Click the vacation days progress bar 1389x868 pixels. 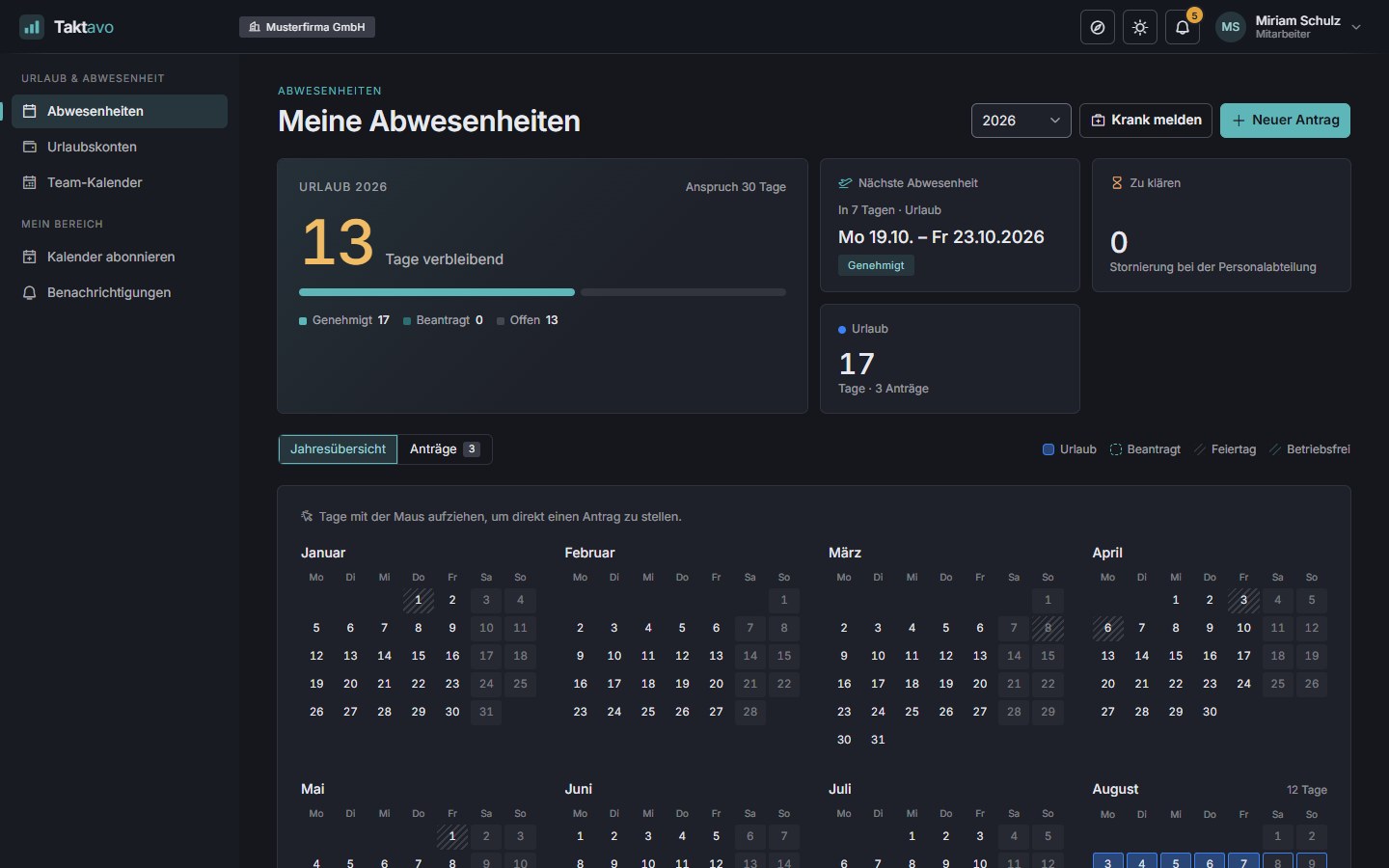tap(542, 292)
